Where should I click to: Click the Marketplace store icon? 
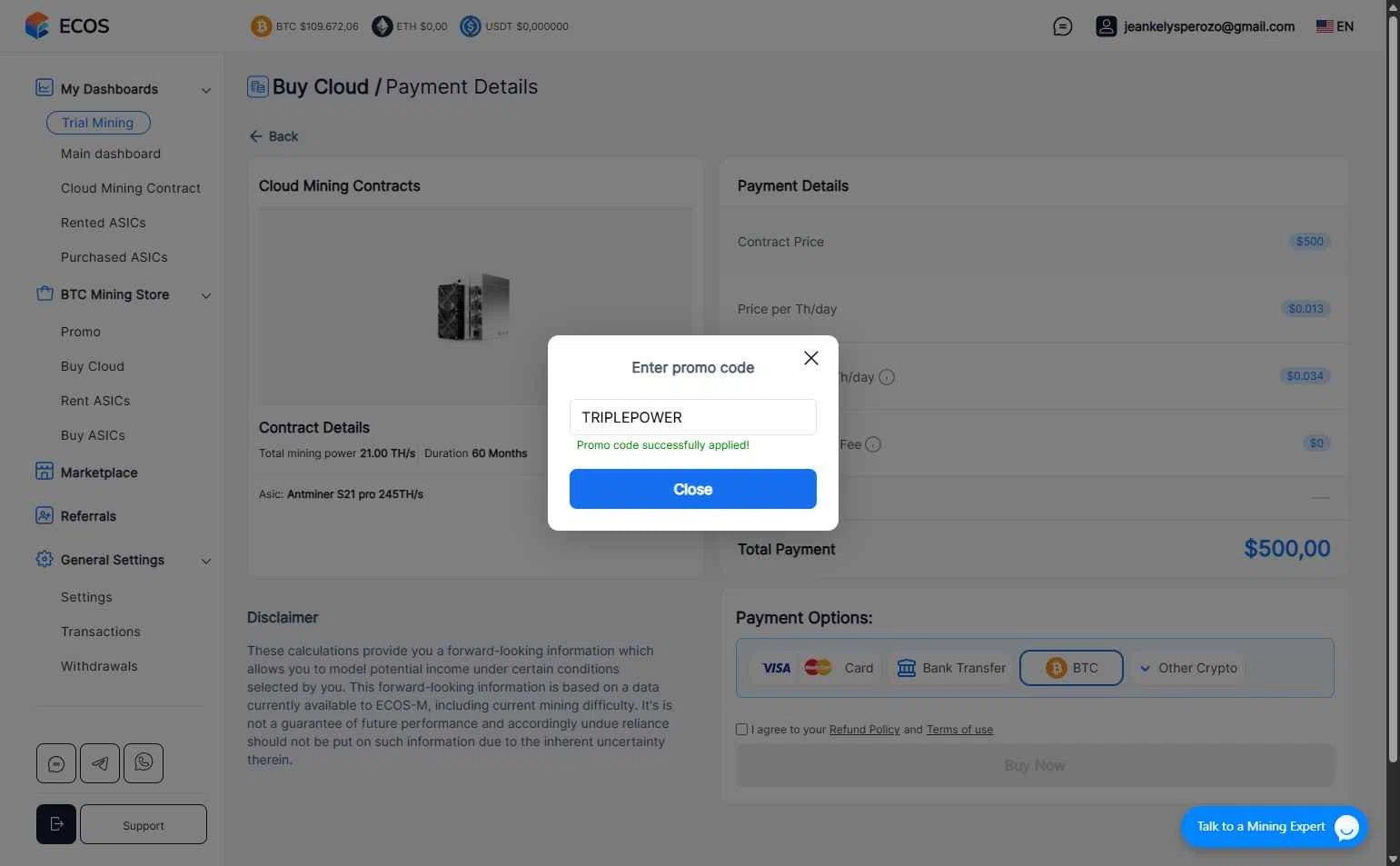pyautogui.click(x=45, y=472)
